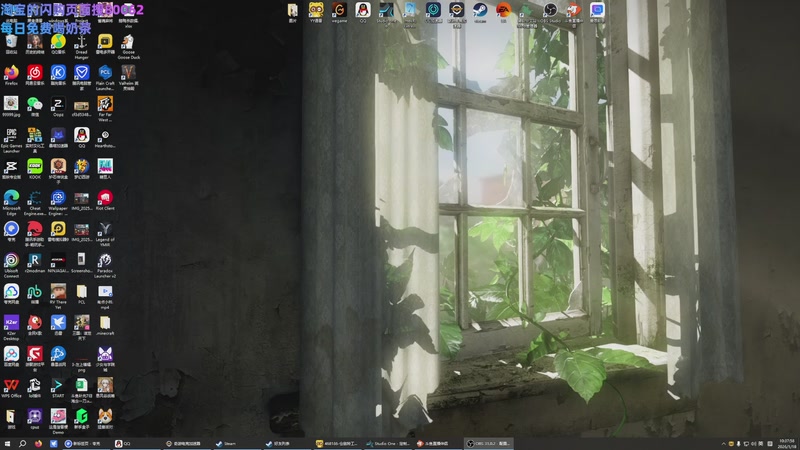This screenshot has width=800, height=450.
Task: Open Microsoft Edge desktop shortcut
Action: point(11,202)
